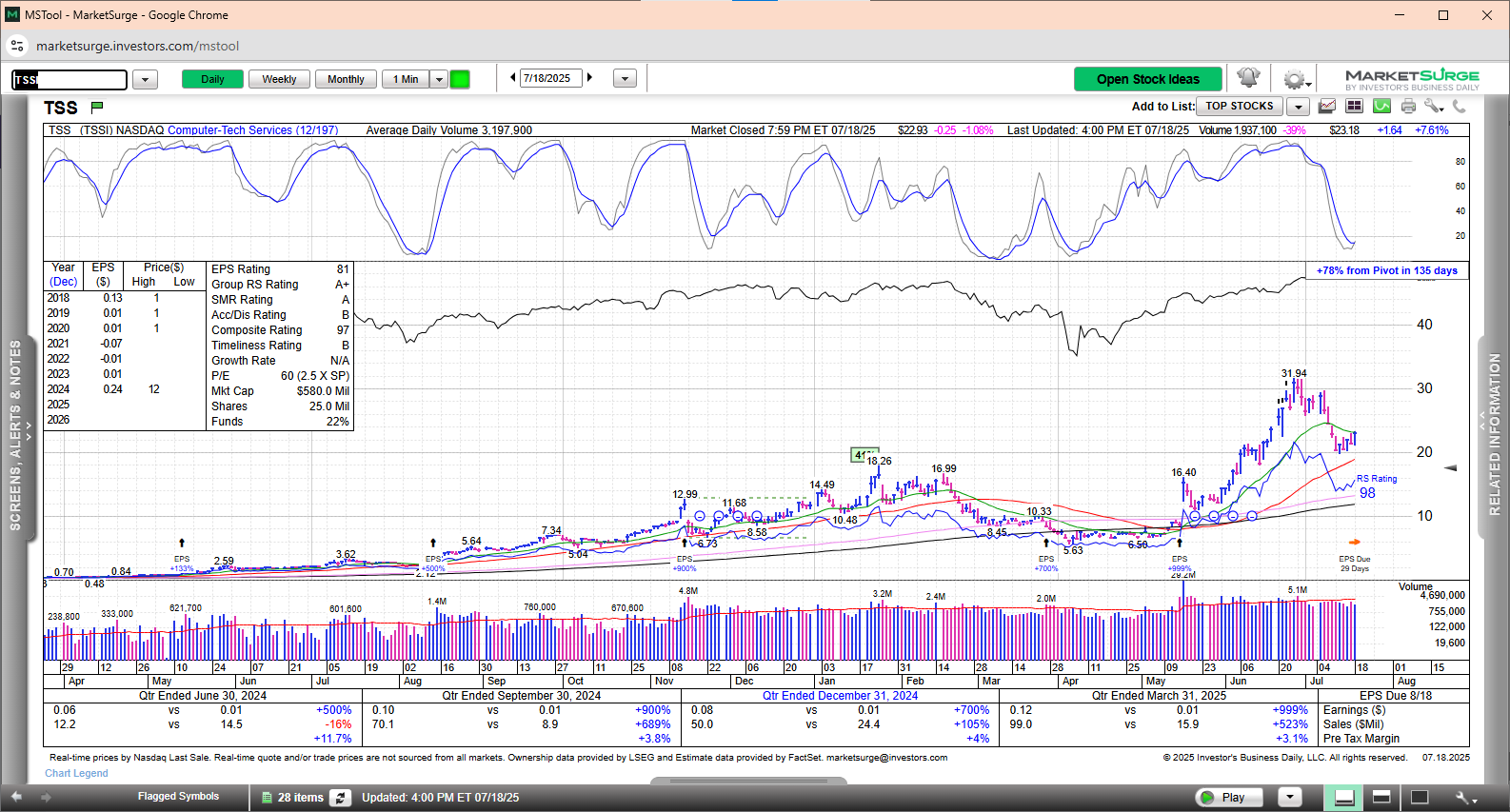Click the EPS Due 29 Days marker
The height and width of the screenshot is (812, 1510).
coord(1355,564)
